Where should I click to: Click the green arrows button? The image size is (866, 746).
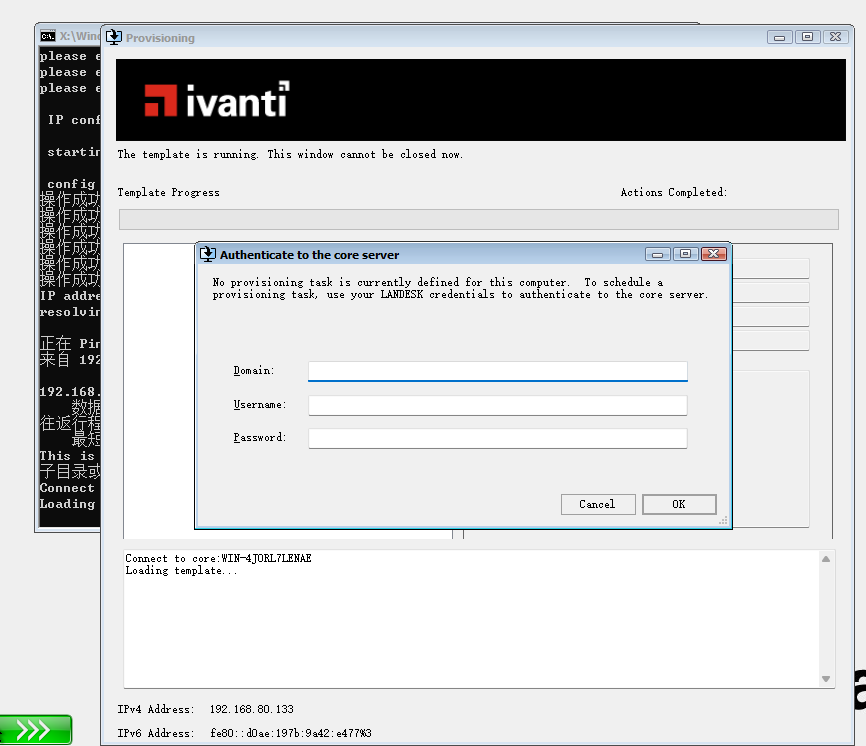(36, 730)
